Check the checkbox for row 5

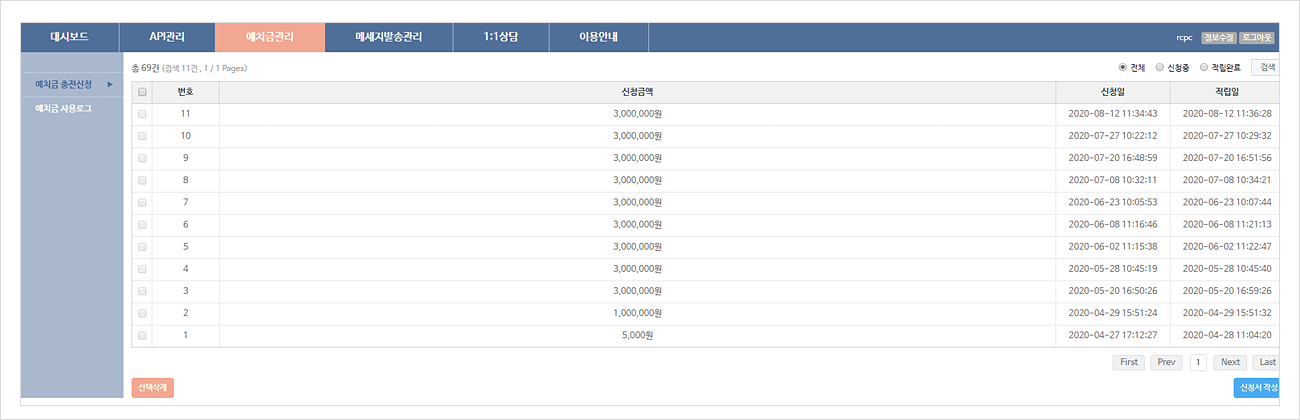[142, 247]
